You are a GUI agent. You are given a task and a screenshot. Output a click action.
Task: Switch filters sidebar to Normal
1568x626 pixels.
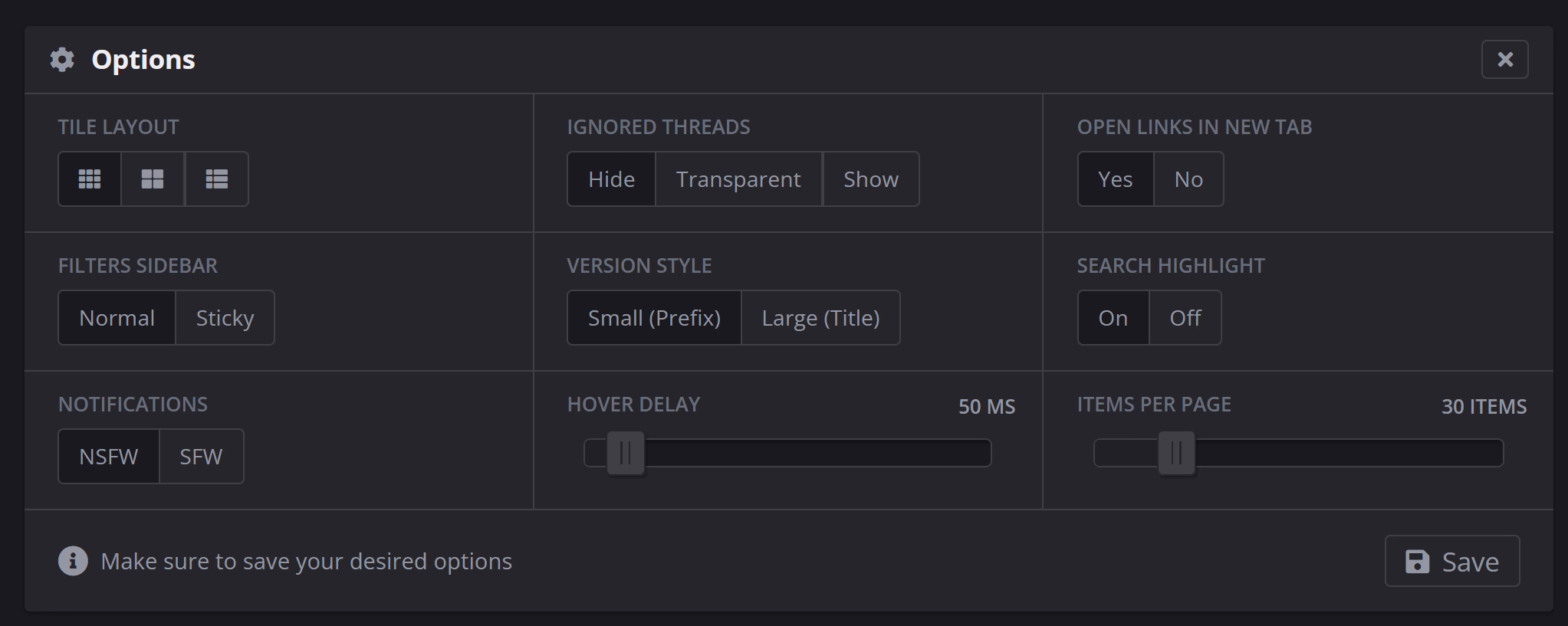[117, 318]
